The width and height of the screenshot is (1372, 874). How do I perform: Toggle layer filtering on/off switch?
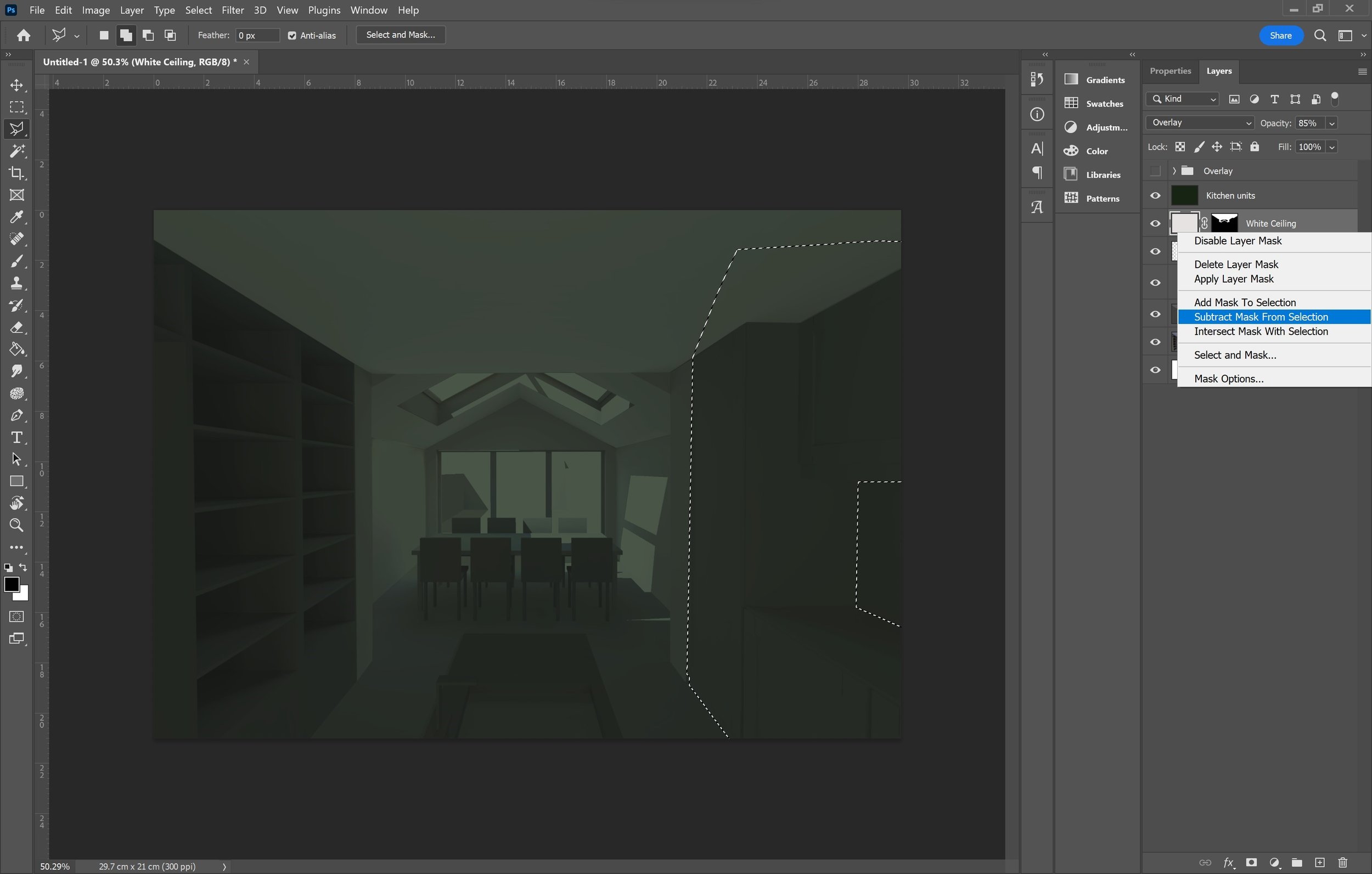[x=1335, y=99]
